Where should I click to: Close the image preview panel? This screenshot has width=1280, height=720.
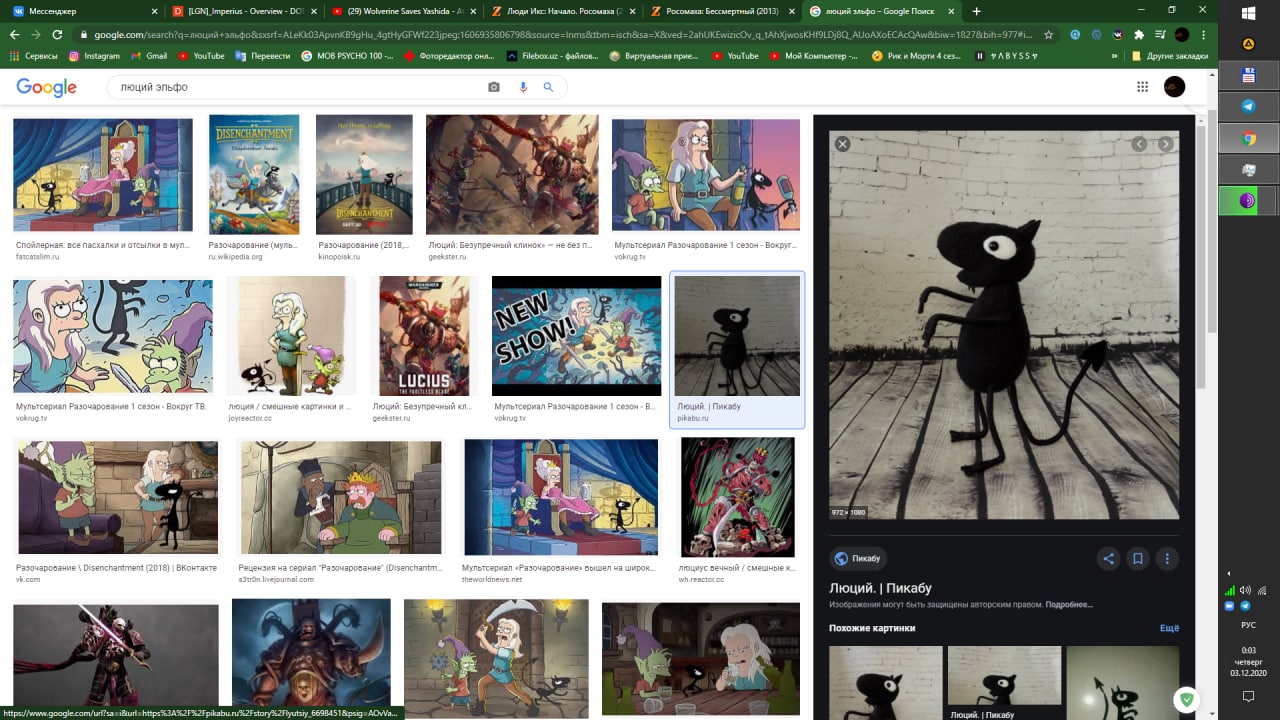[842, 144]
